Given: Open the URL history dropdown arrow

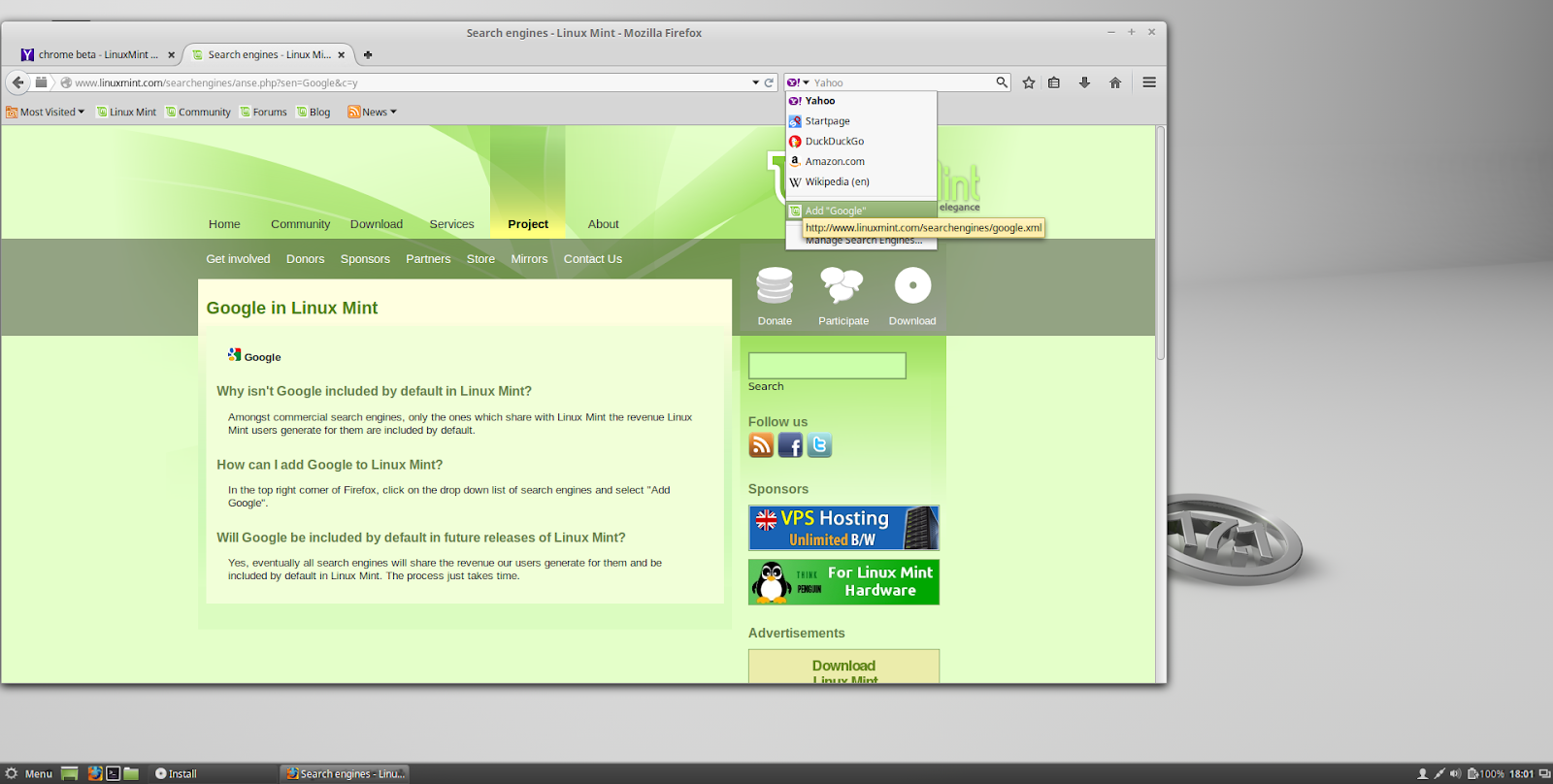Looking at the screenshot, I should tap(755, 82).
